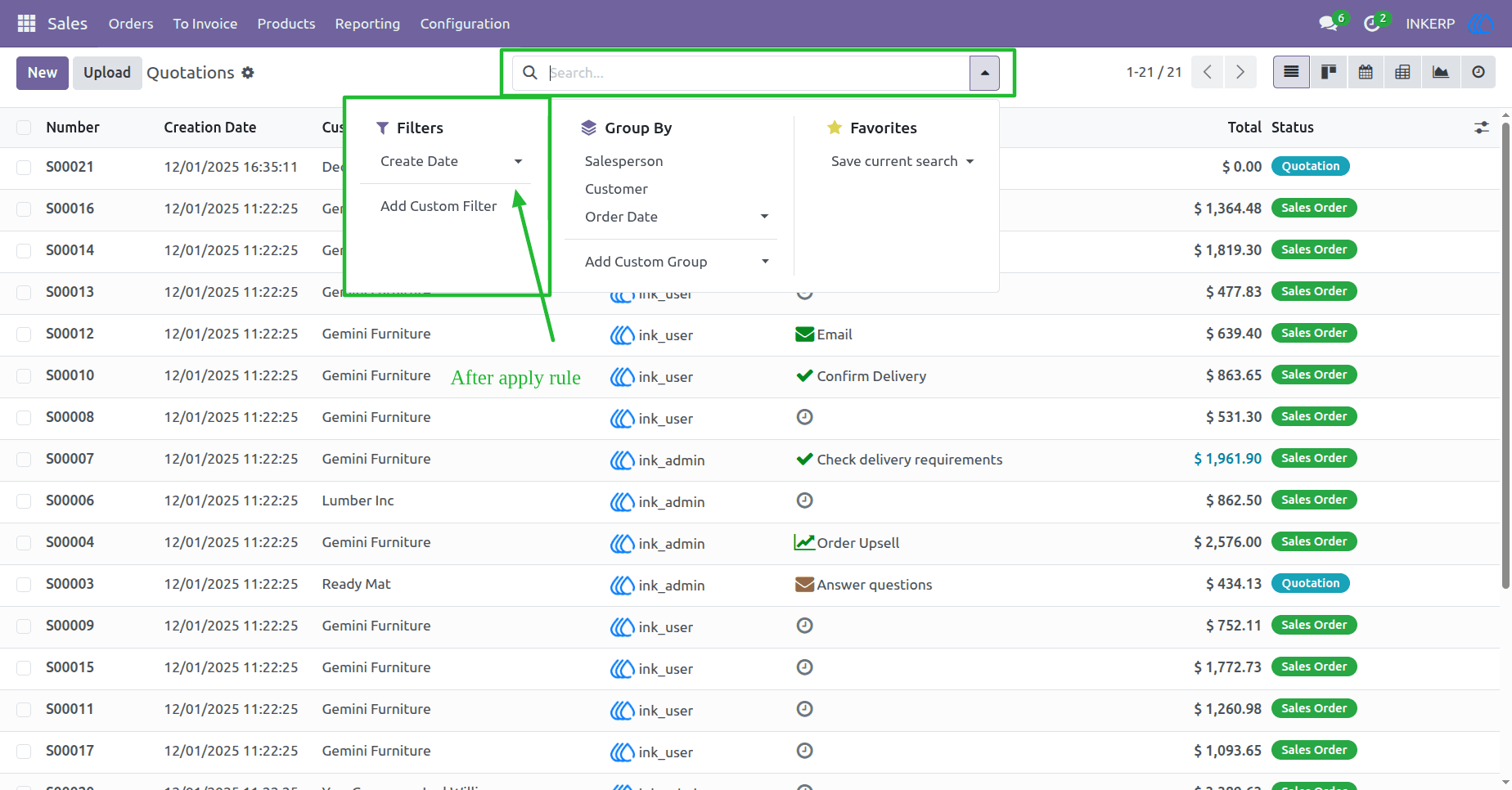Open the apps grid menu icon
This screenshot has width=1512, height=790.
click(x=26, y=24)
